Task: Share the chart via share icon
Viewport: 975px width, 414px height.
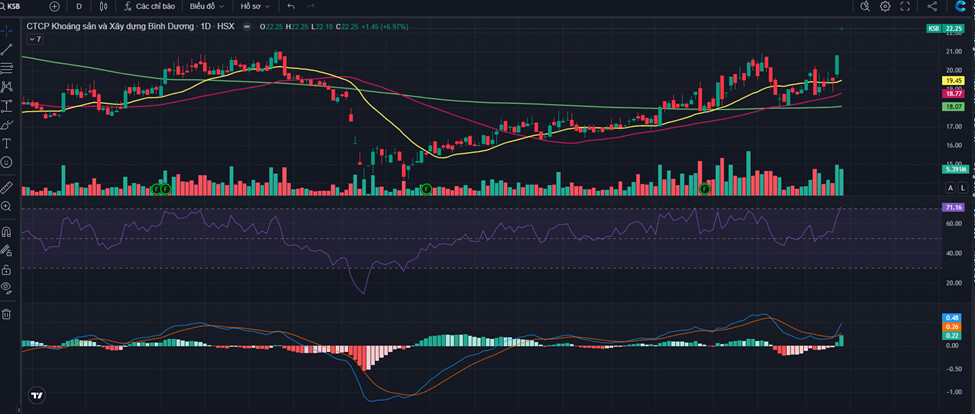Action: point(932,6)
